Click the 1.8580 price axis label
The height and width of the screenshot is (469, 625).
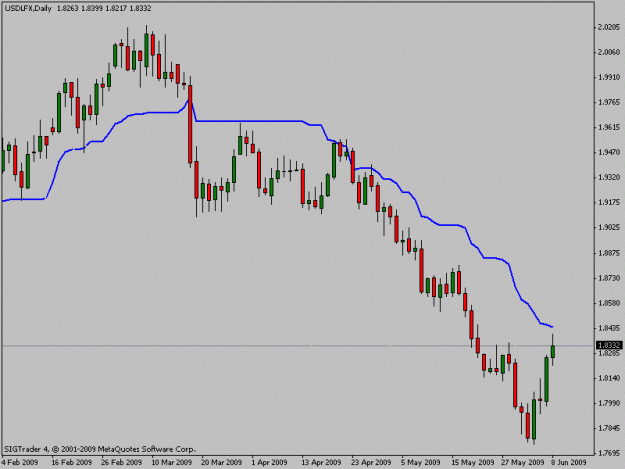pyautogui.click(x=609, y=303)
